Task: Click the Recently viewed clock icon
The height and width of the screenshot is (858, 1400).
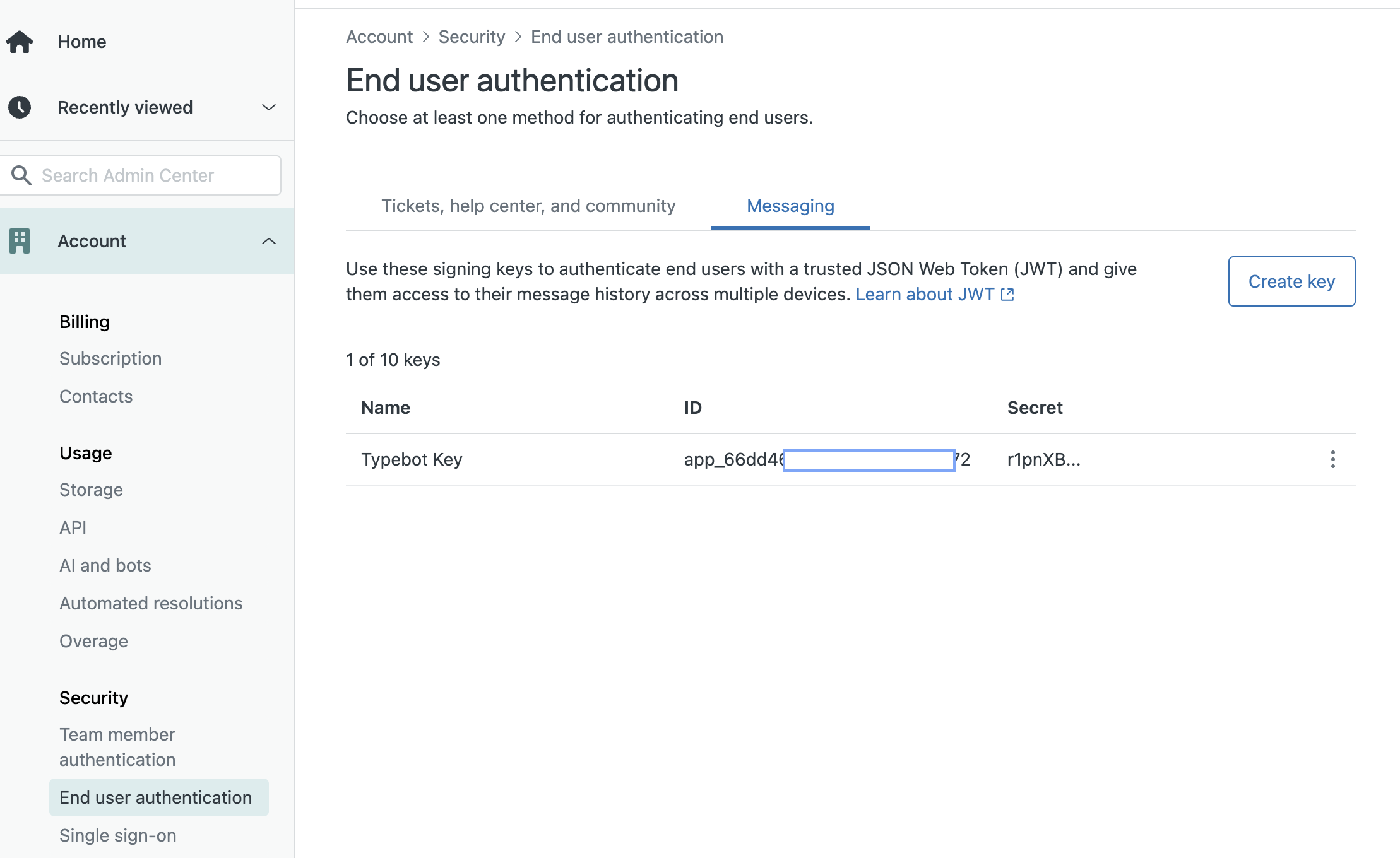Action: (20, 107)
